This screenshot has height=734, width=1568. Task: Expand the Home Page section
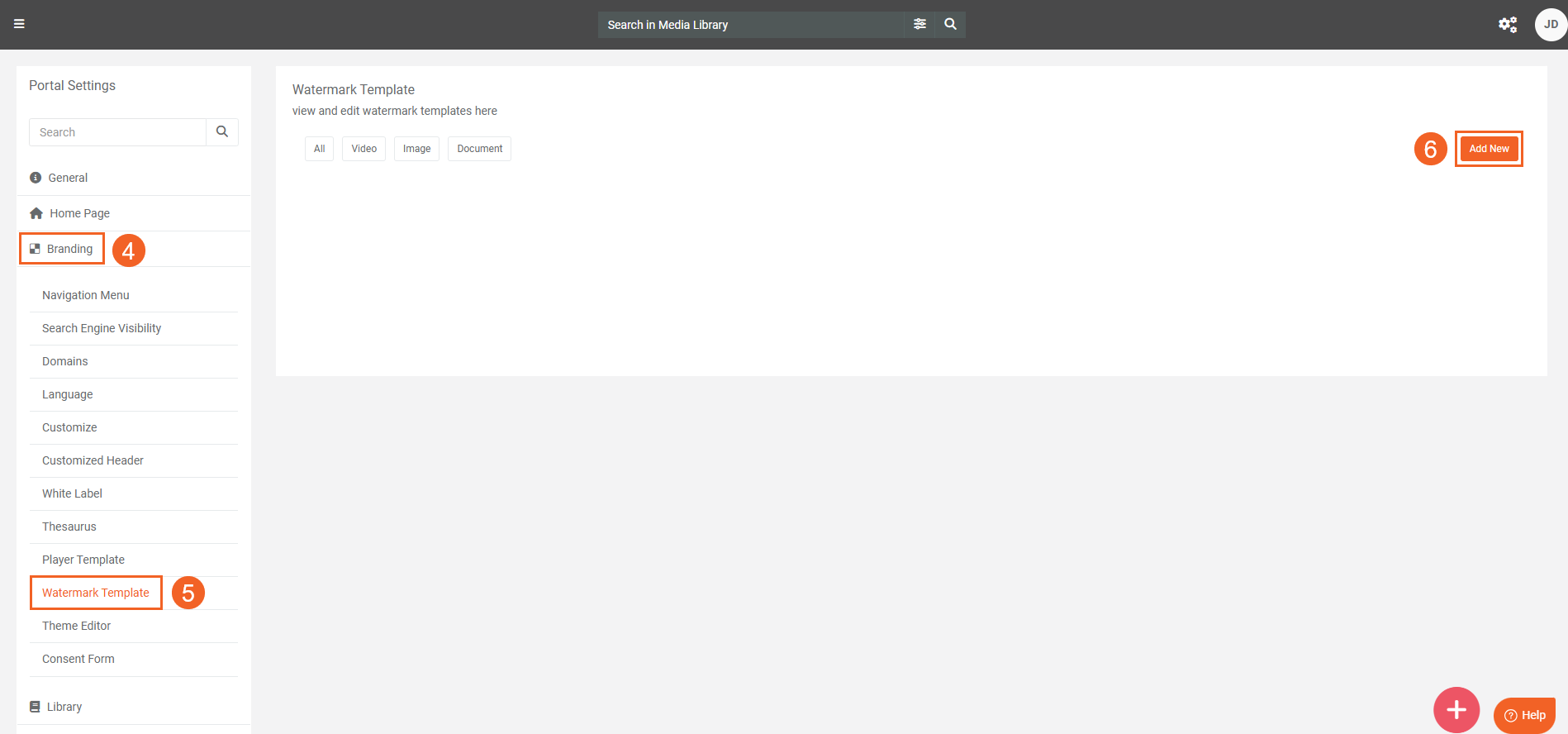(79, 213)
